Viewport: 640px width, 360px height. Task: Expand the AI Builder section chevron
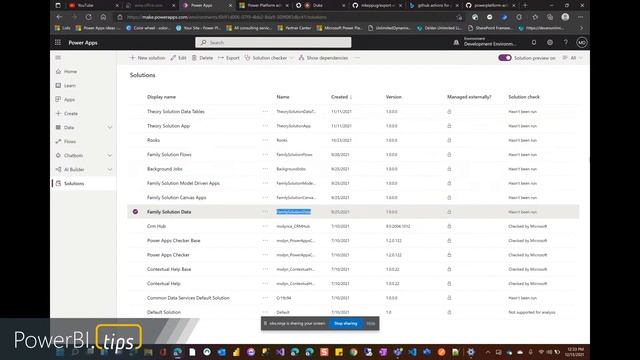[x=110, y=169]
